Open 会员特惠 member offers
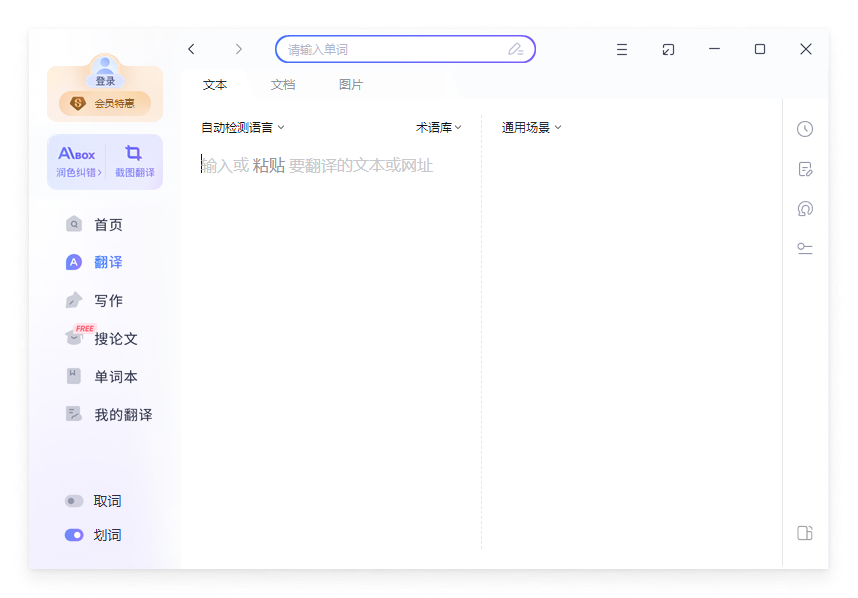 (x=104, y=100)
